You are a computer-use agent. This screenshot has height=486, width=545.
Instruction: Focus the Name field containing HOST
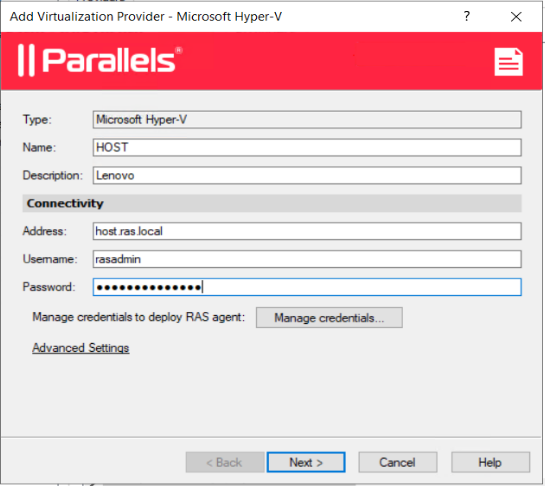[x=307, y=147]
